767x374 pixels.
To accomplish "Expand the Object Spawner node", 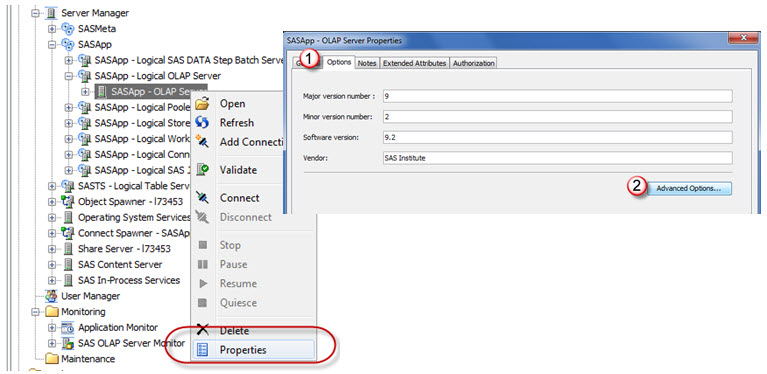I will pos(52,201).
